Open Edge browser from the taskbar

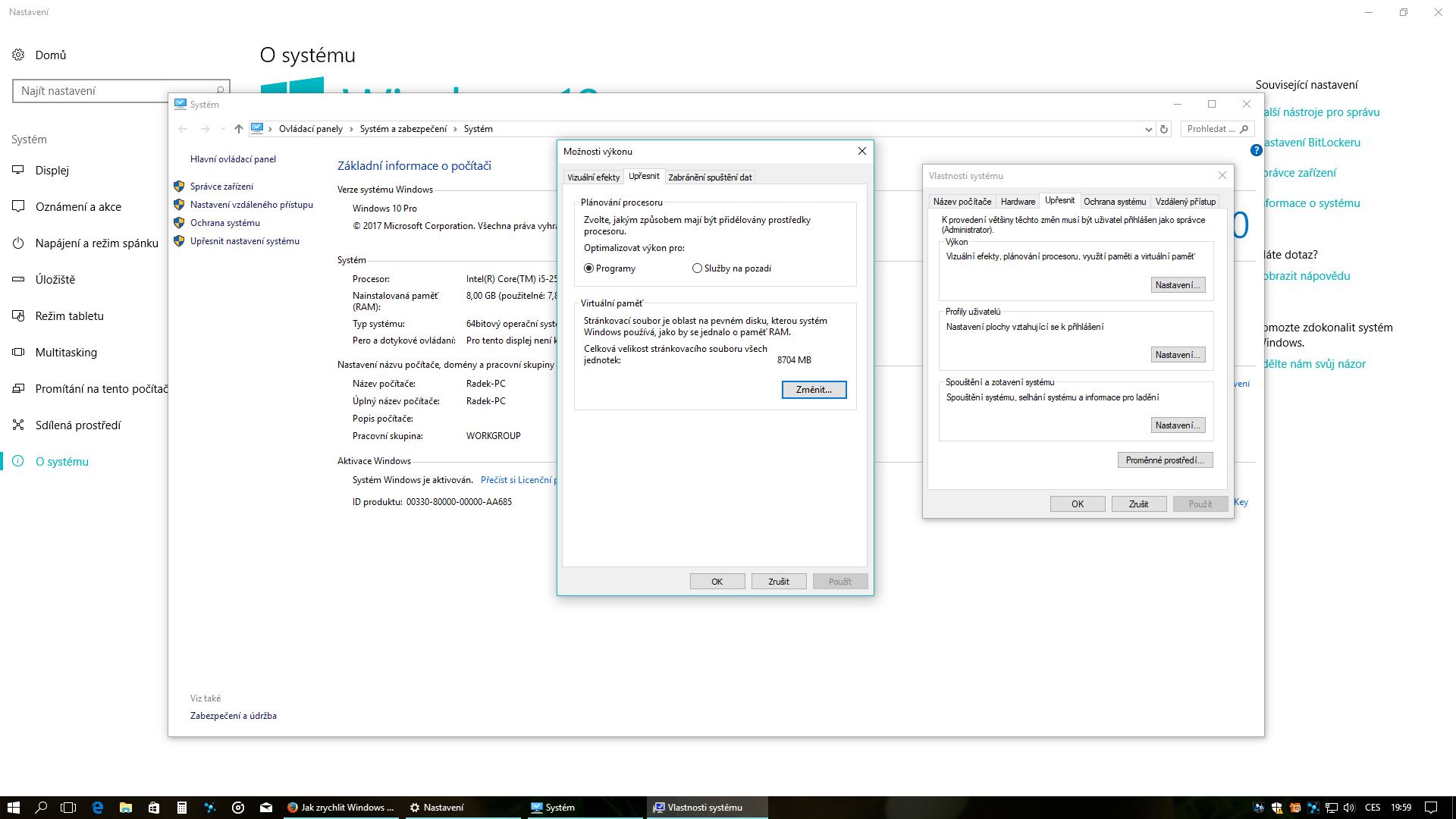point(97,808)
